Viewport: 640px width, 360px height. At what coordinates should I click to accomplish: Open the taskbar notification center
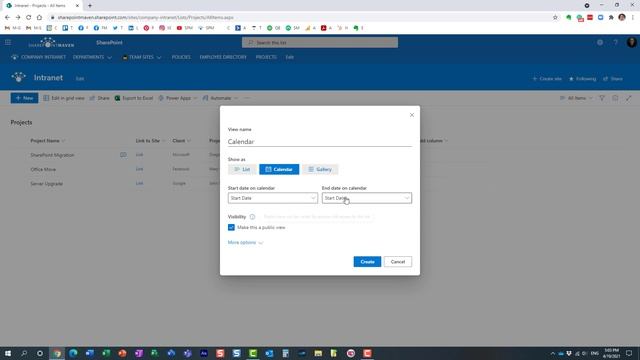629,353
